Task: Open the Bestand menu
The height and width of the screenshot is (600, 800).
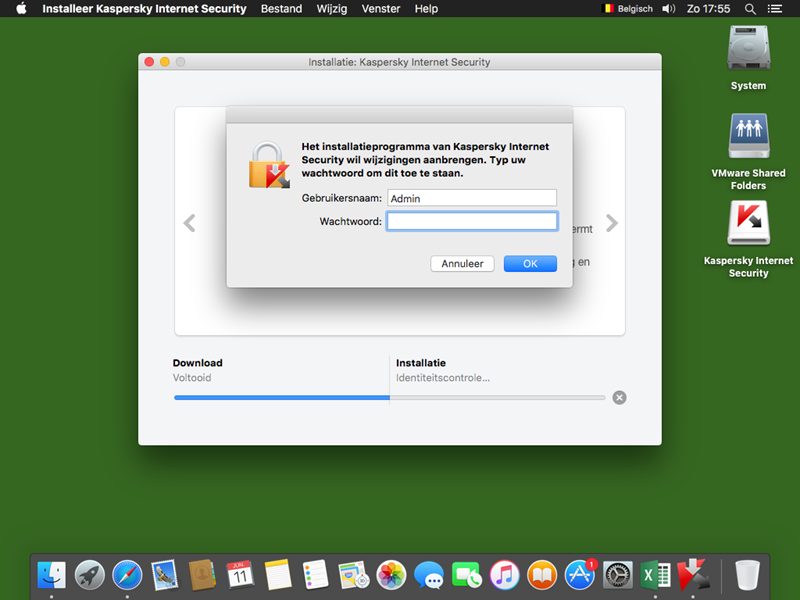Action: [281, 9]
